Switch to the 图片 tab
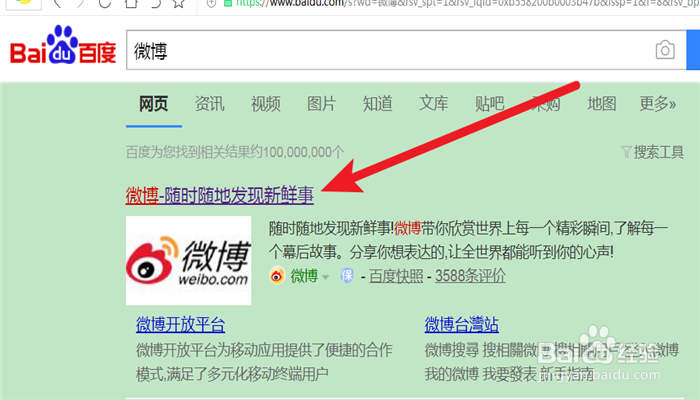Image resolution: width=700 pixels, height=400 pixels. (x=321, y=104)
